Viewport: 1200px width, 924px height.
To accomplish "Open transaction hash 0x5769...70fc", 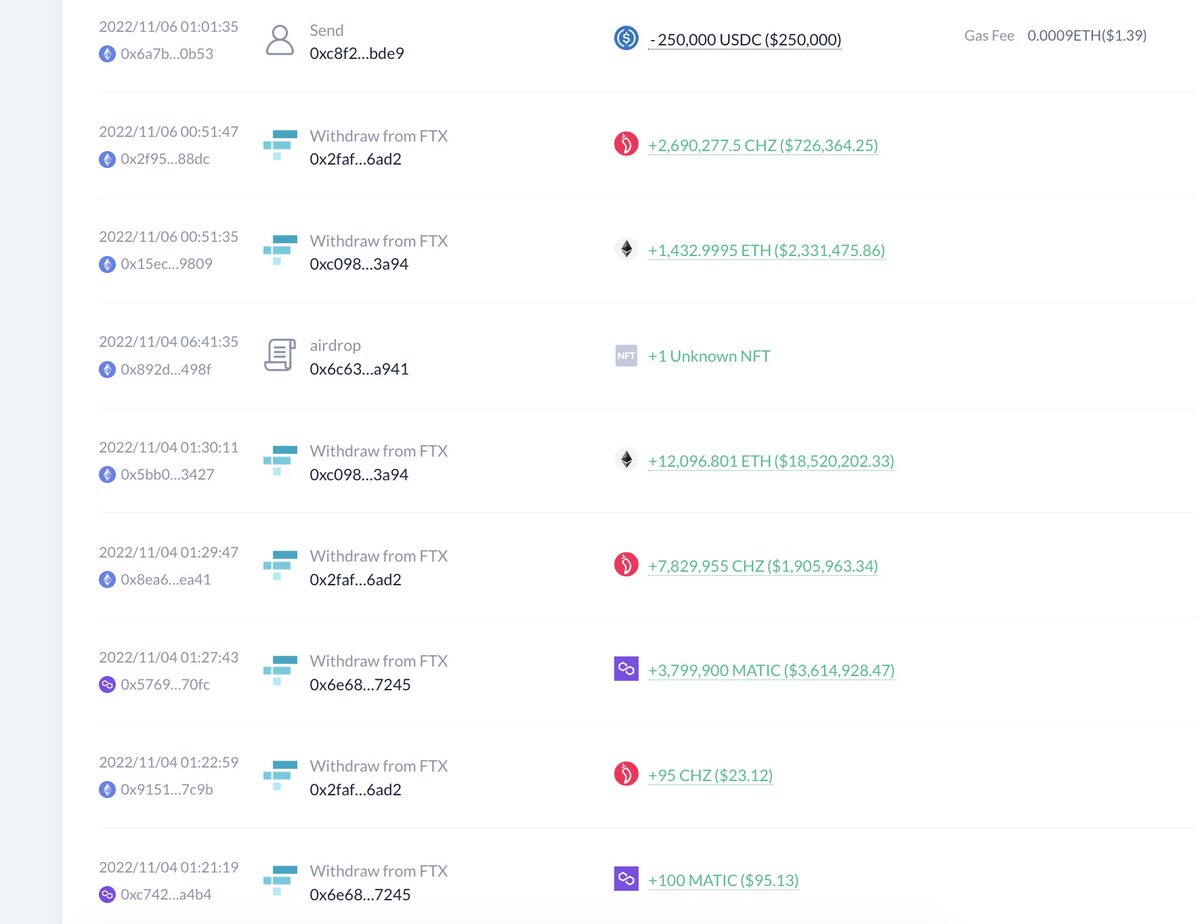I will (x=166, y=684).
